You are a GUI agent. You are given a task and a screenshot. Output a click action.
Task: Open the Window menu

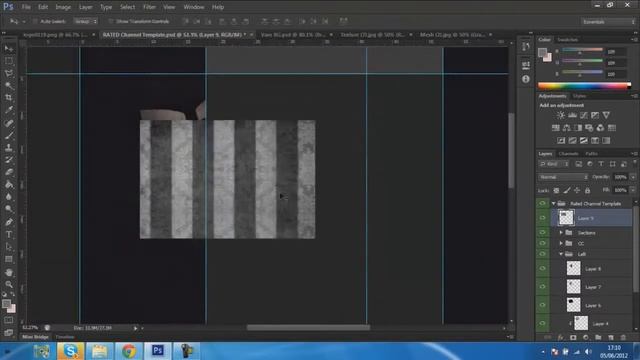coord(193,7)
